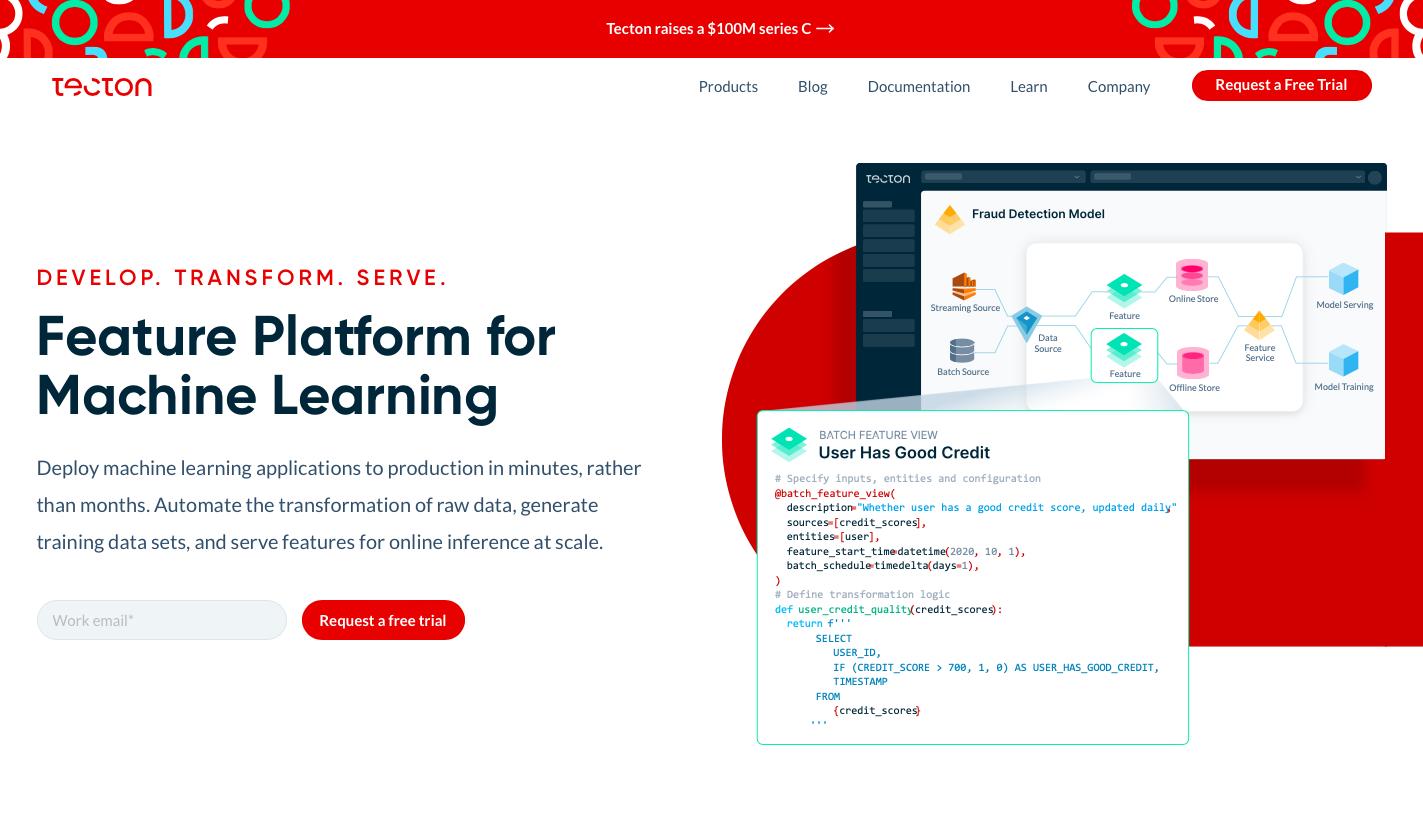The image size is (1423, 827).
Task: Click the CREDIT_SCORE > 700 code line
Action: pos(996,667)
